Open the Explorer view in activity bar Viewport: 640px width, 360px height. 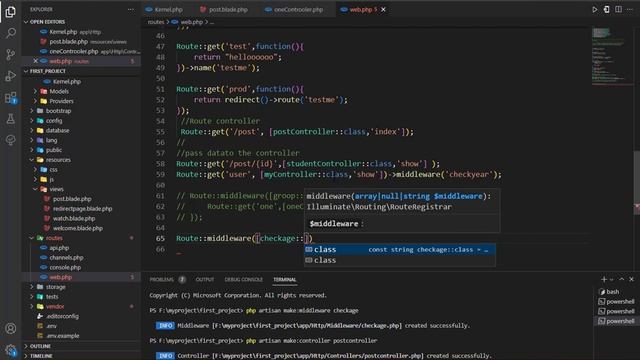coord(11,12)
